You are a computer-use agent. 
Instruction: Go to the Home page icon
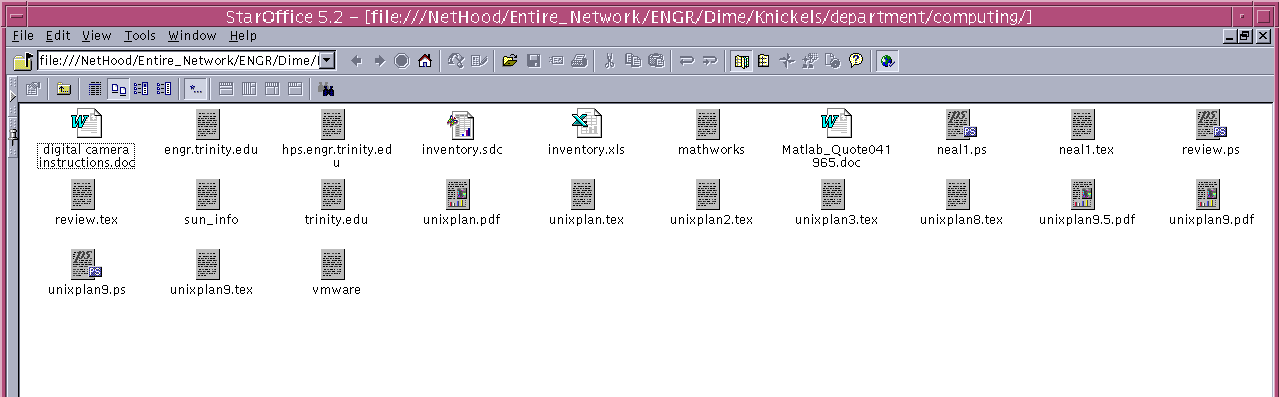point(425,61)
